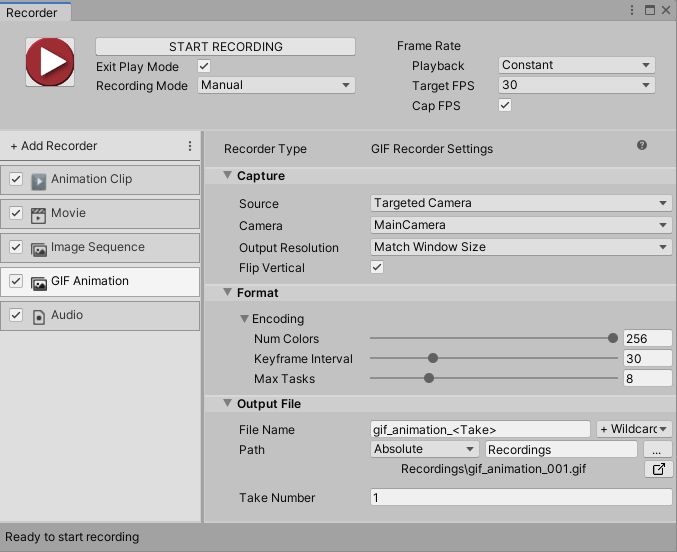Select GIF Animation in recorder list
This screenshot has width=677, height=552.
[100, 282]
